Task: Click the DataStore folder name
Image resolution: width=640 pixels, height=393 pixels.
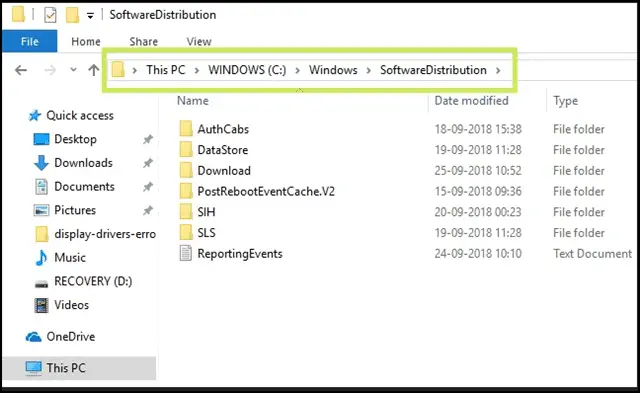Action: (222, 150)
